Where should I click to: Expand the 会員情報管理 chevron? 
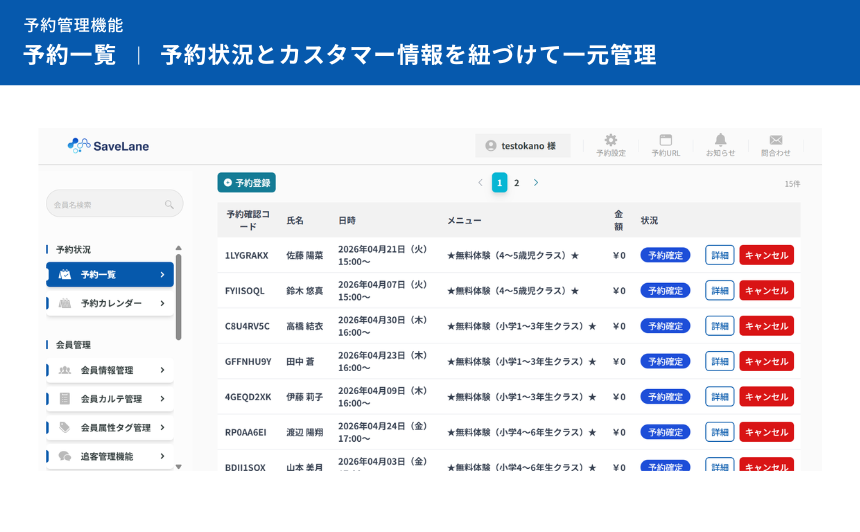pos(162,370)
